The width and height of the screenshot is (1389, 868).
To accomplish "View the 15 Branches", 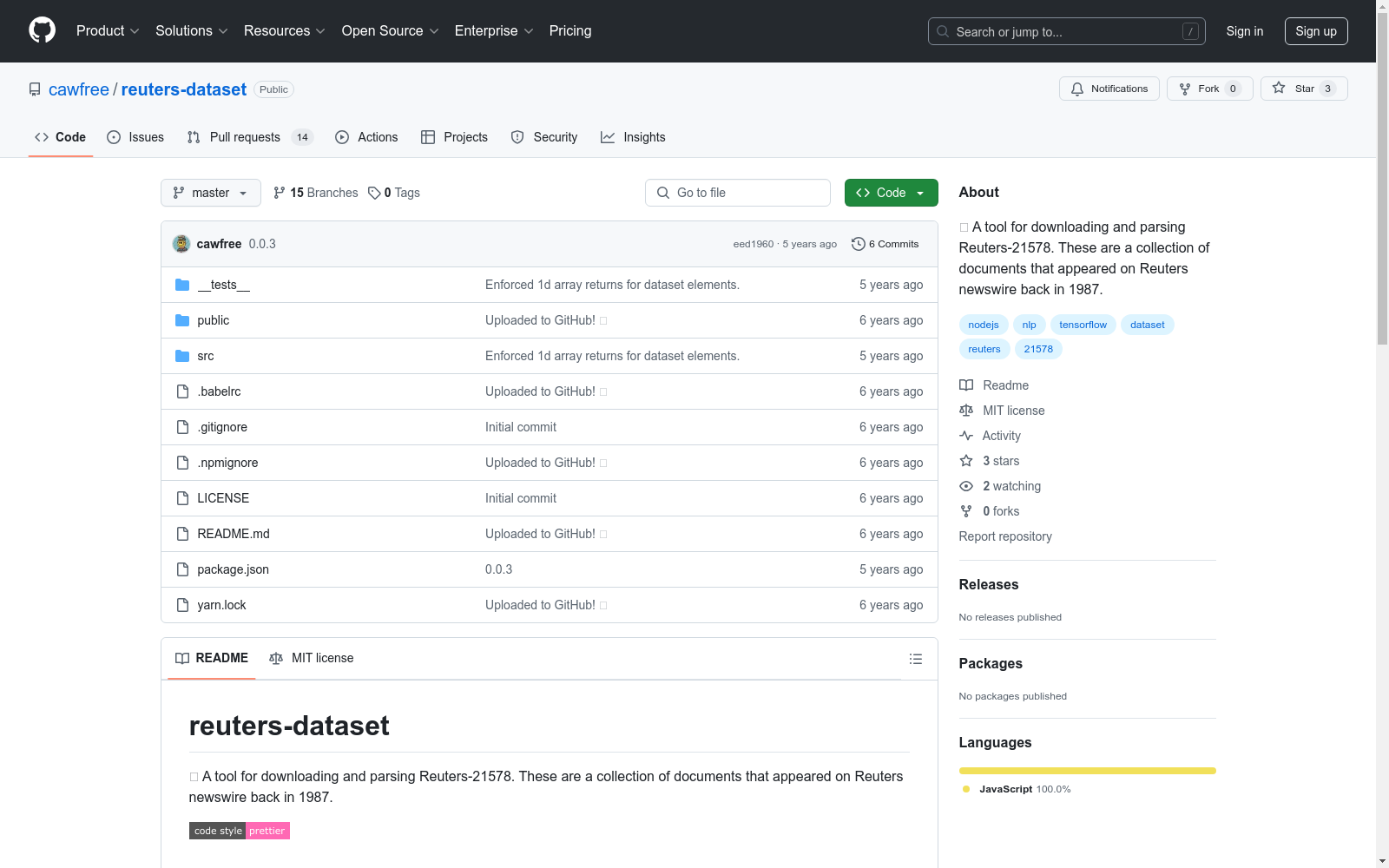I will pyautogui.click(x=315, y=193).
